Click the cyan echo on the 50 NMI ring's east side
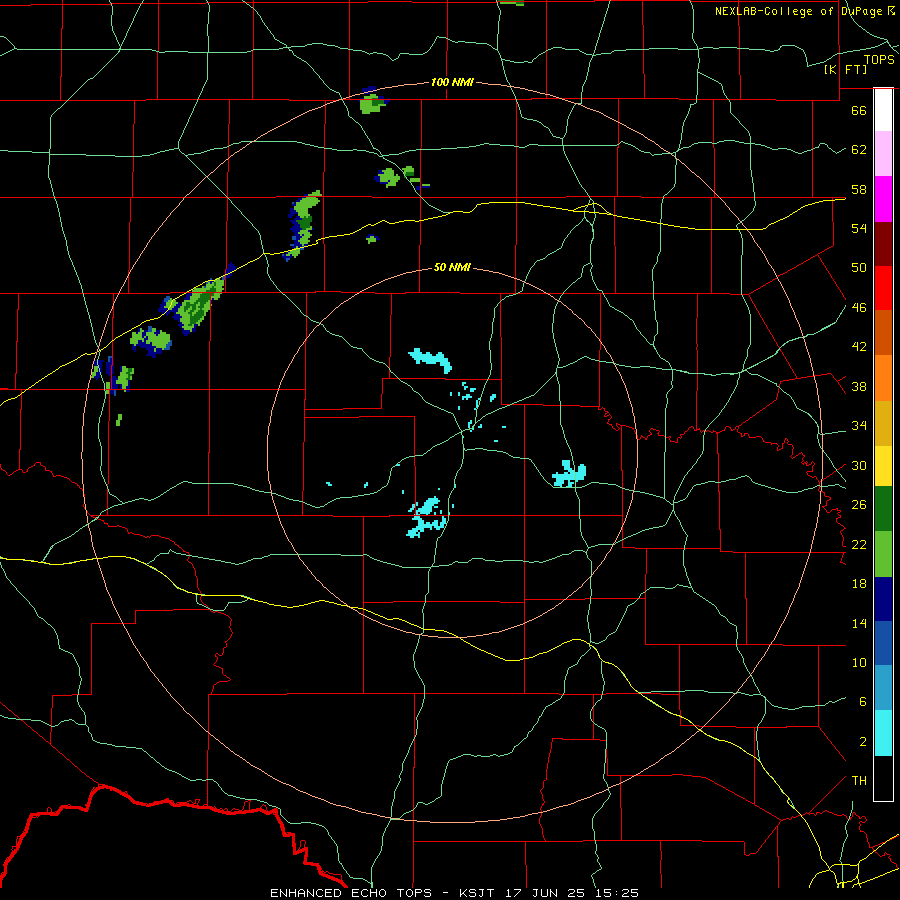 coord(569,474)
